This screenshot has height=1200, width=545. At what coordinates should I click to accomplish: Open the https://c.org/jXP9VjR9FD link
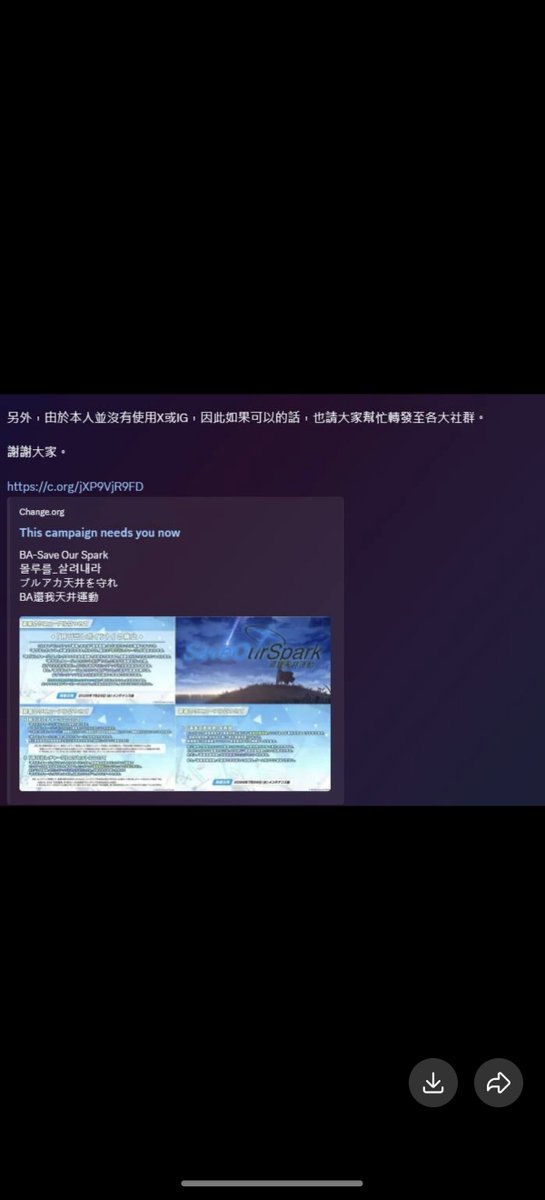(x=75, y=486)
